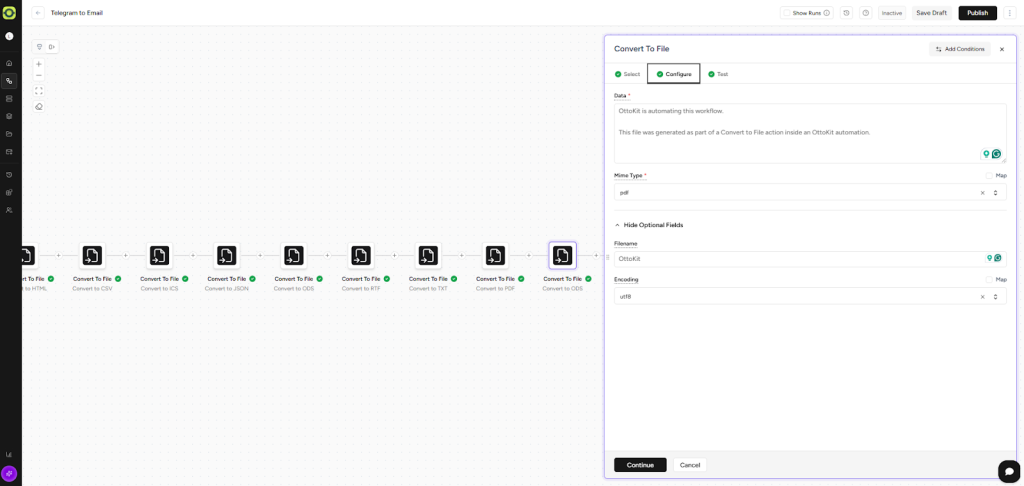Click back arrow beside Telegram to Email
The image size is (1024, 486).
click(x=38, y=13)
